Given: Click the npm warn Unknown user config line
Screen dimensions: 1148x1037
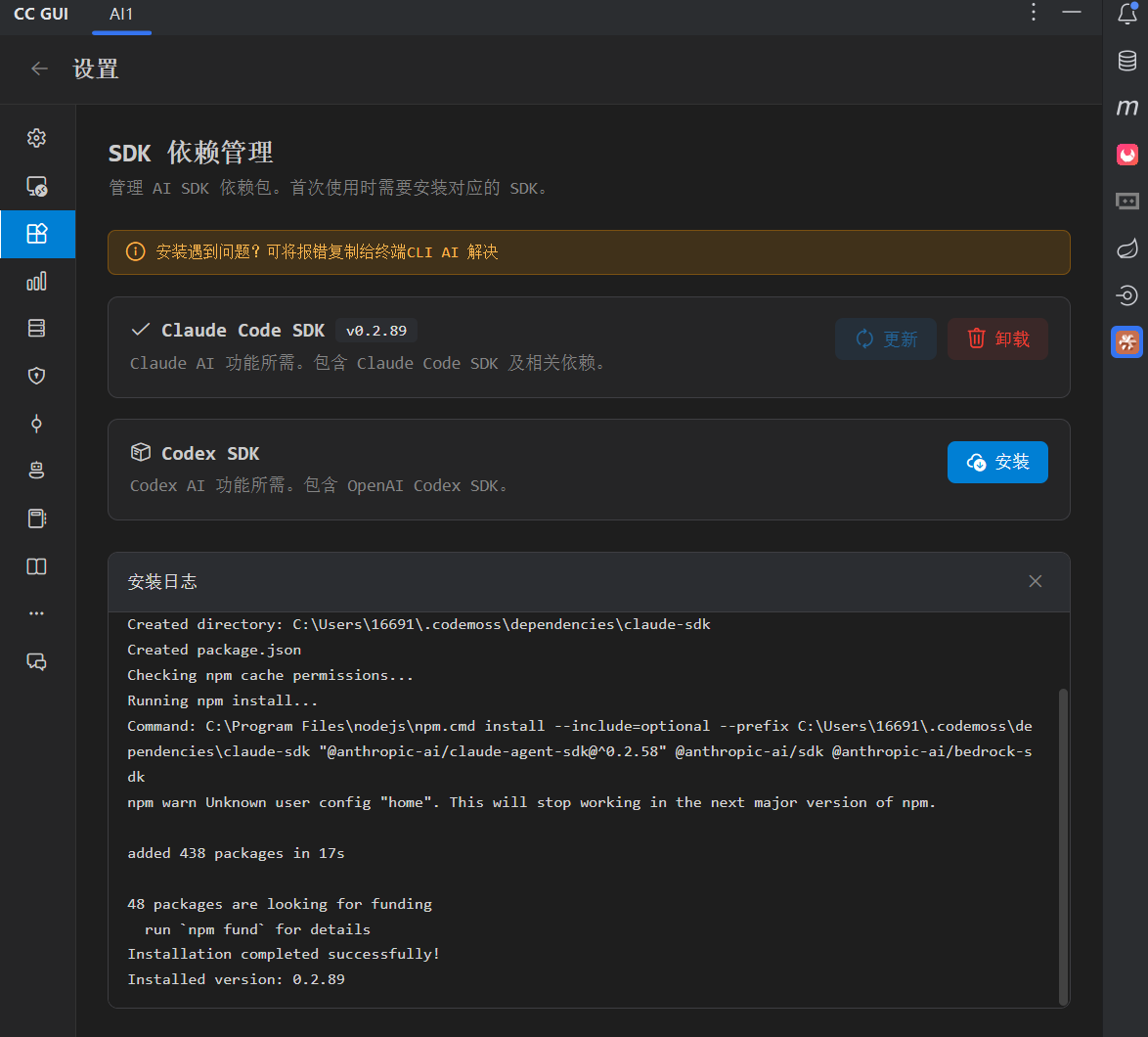Looking at the screenshot, I should [532, 802].
